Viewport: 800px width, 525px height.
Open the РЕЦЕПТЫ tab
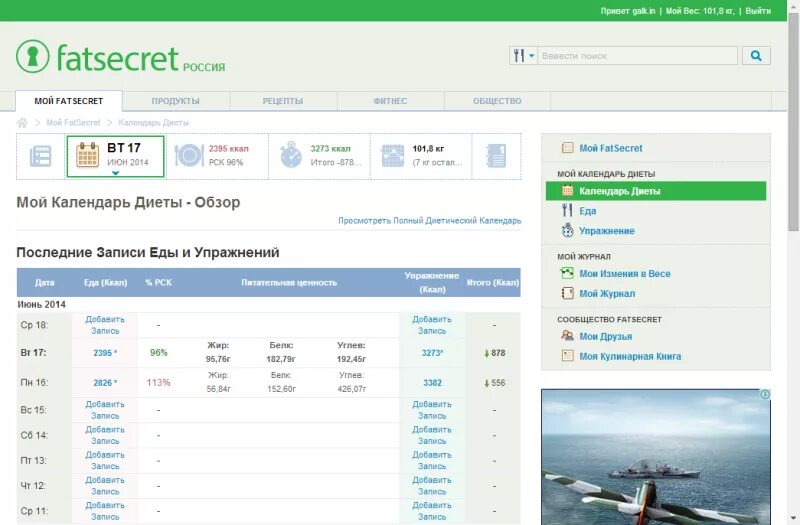[x=283, y=101]
